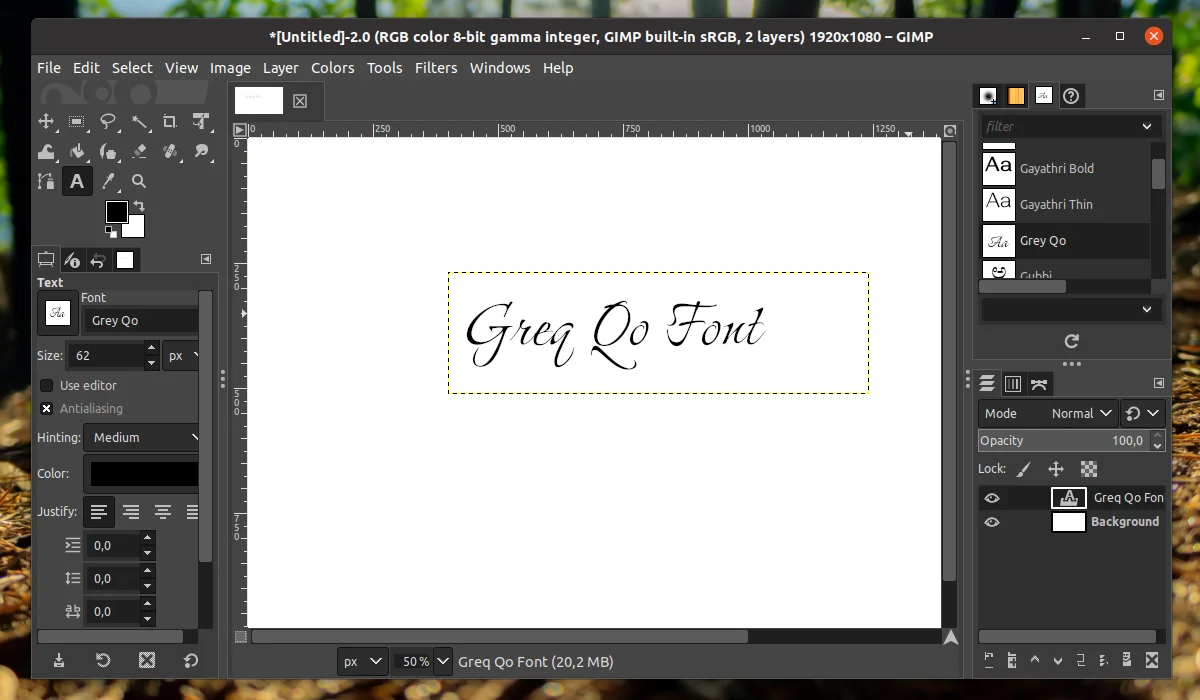Image resolution: width=1200 pixels, height=700 pixels.
Task: Open the size unit px dropdown
Action: [181, 355]
